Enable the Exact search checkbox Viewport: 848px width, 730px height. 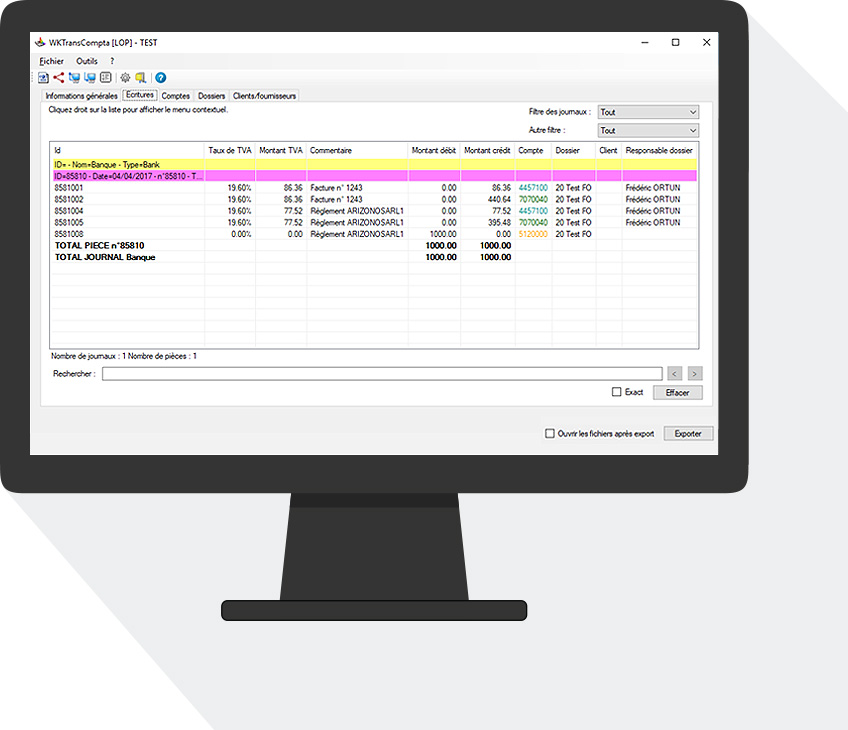point(617,392)
